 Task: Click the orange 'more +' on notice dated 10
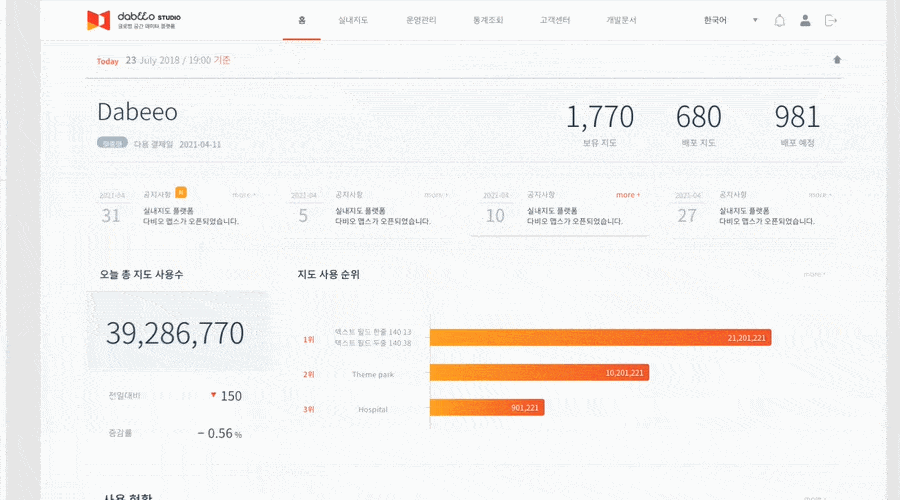click(628, 195)
